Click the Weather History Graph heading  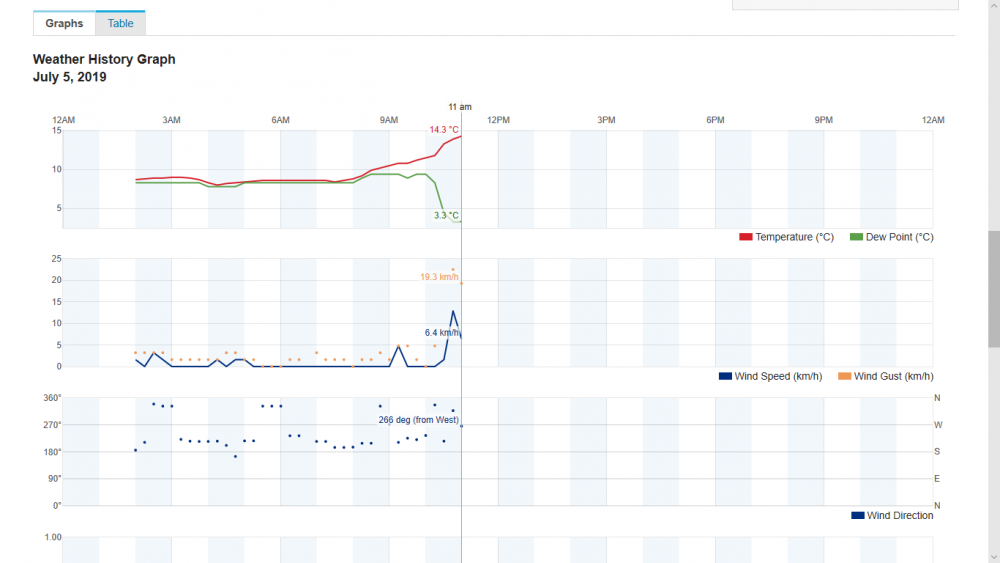click(104, 59)
